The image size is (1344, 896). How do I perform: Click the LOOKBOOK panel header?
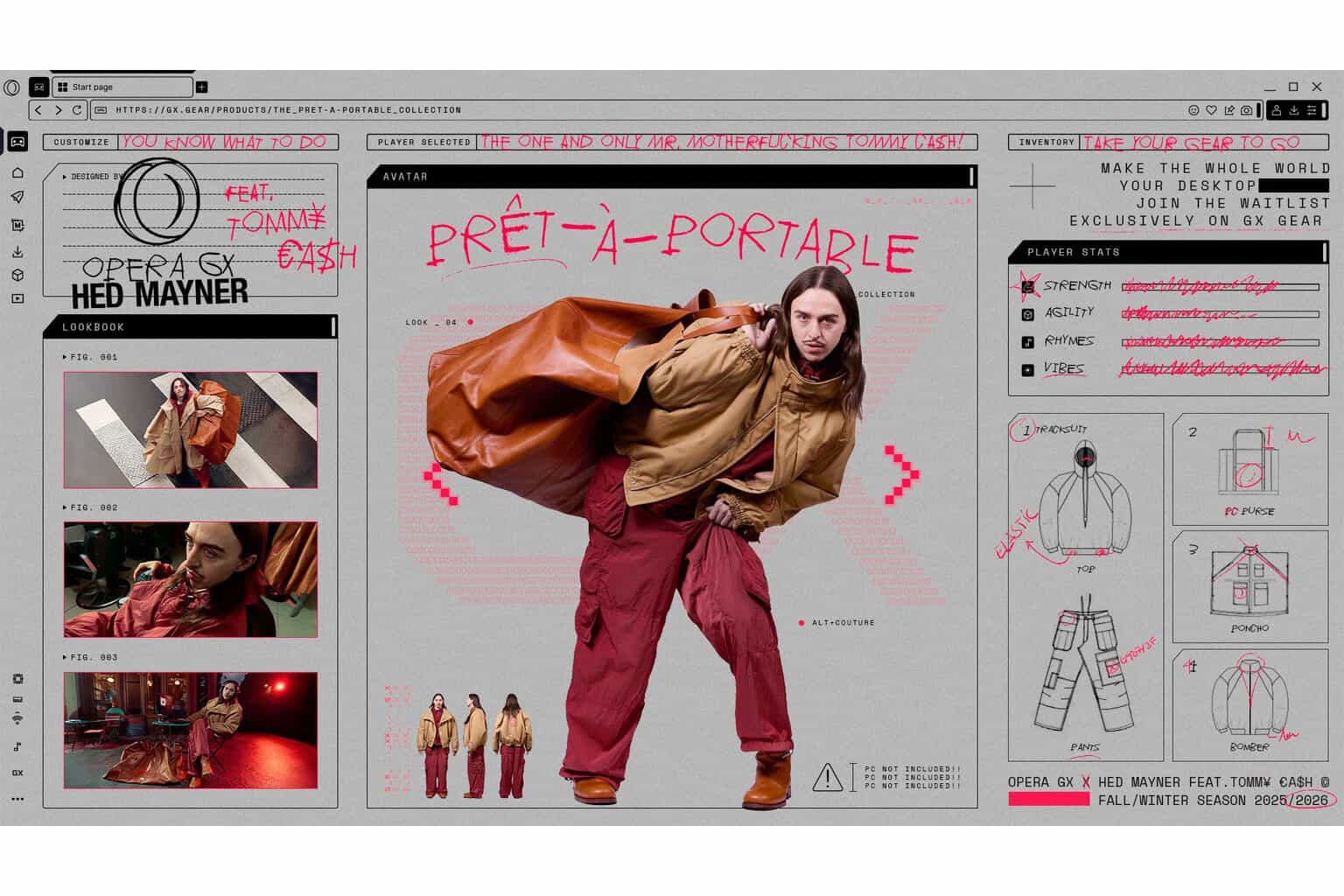point(190,326)
